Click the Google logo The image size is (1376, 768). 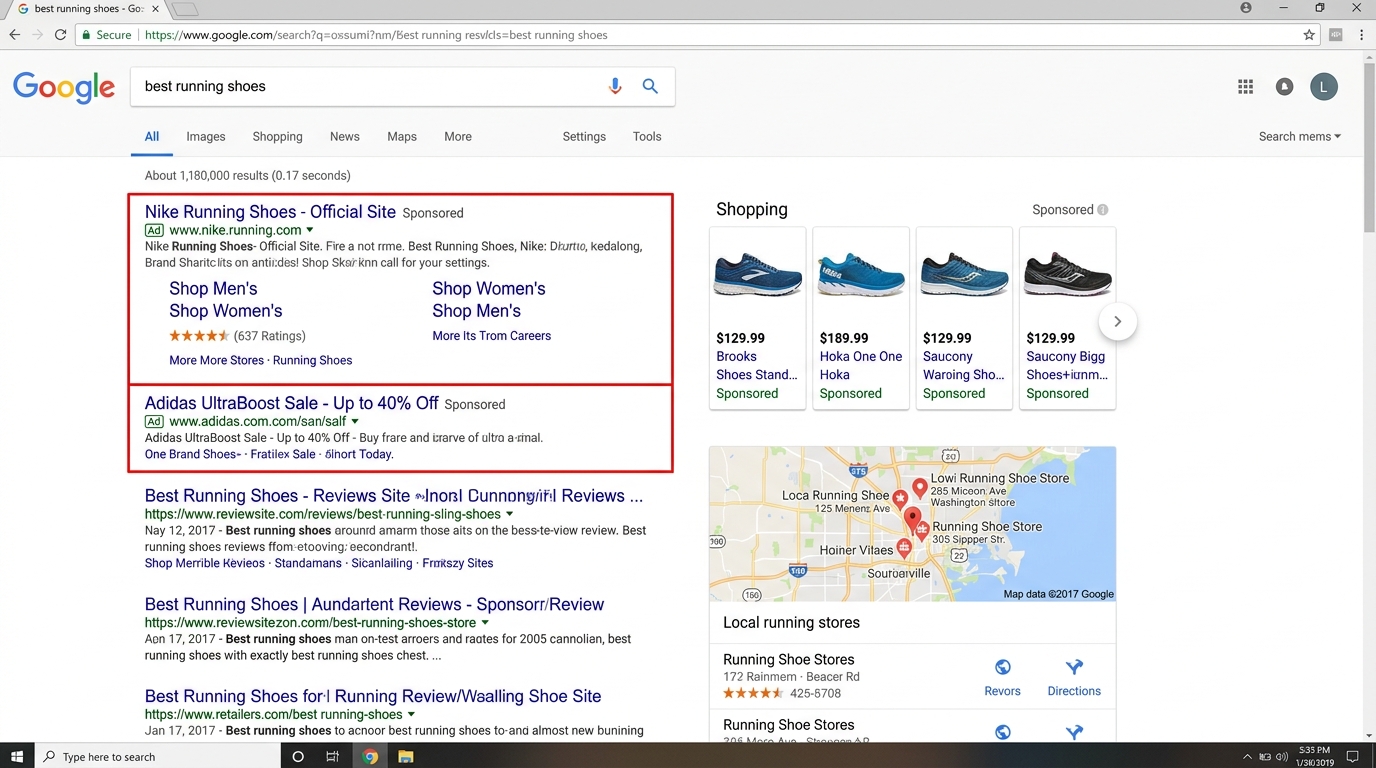pos(64,87)
